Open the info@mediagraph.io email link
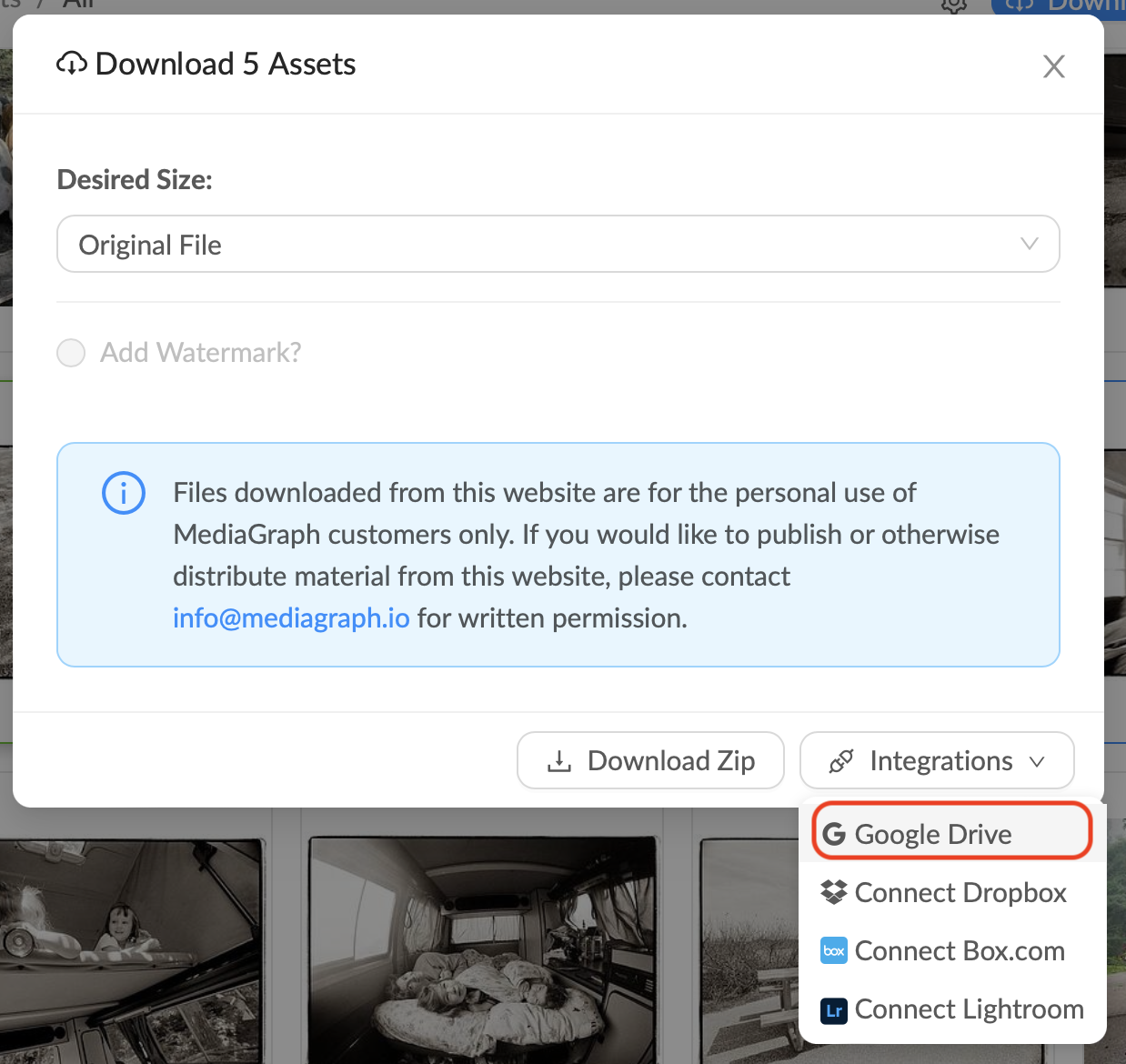The width and height of the screenshot is (1126, 1064). click(x=291, y=618)
